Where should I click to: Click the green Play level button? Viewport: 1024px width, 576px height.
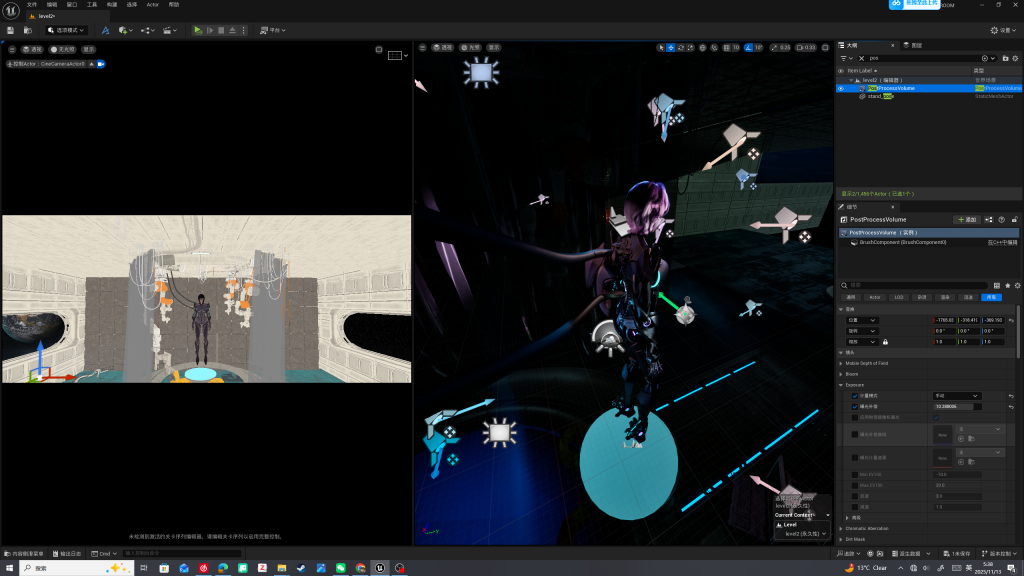(x=198, y=30)
